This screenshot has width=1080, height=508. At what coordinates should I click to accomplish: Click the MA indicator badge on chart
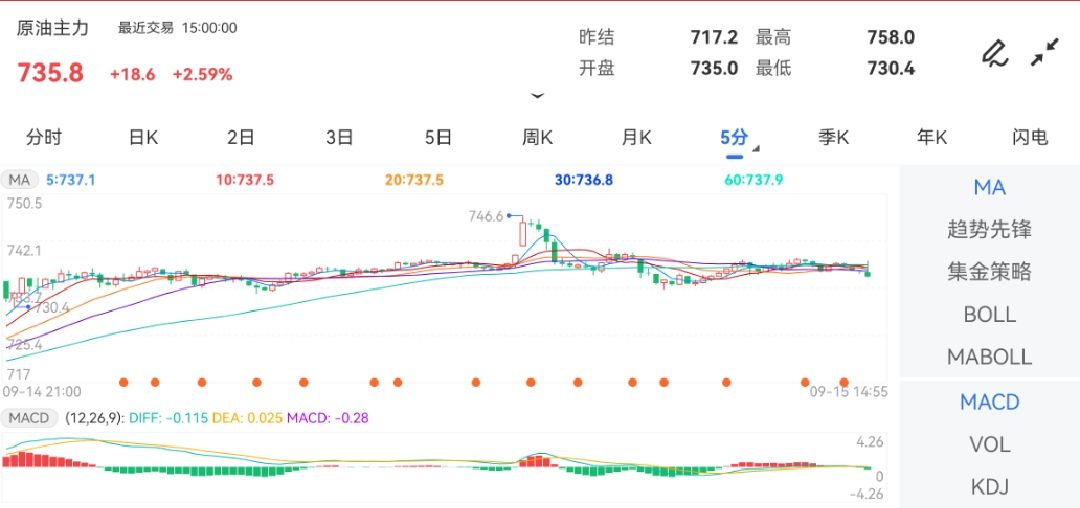19,180
